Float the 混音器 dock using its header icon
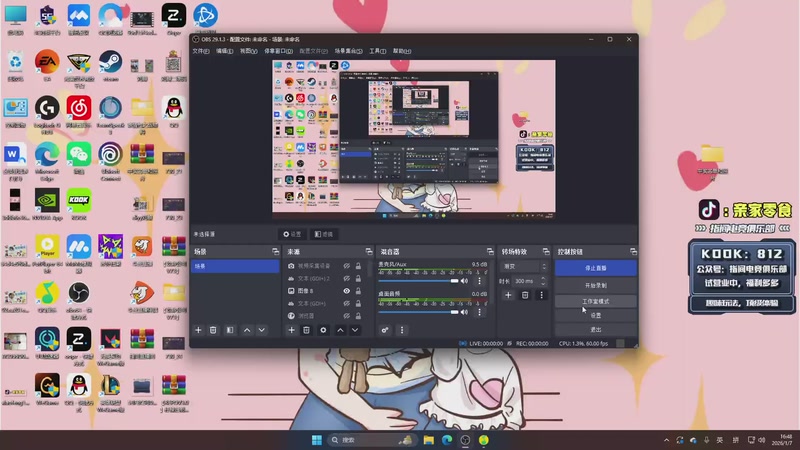The image size is (800, 450). tap(490, 252)
